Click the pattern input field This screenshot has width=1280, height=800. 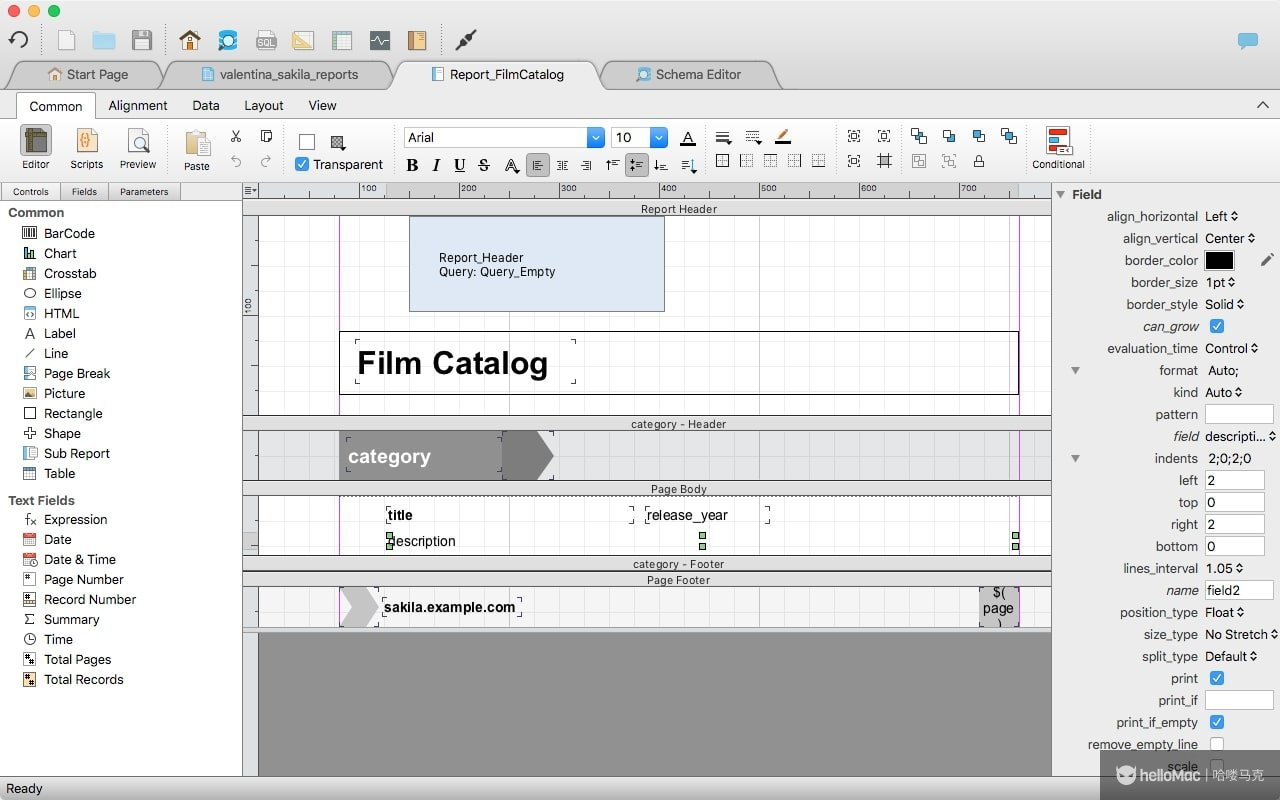1239,414
